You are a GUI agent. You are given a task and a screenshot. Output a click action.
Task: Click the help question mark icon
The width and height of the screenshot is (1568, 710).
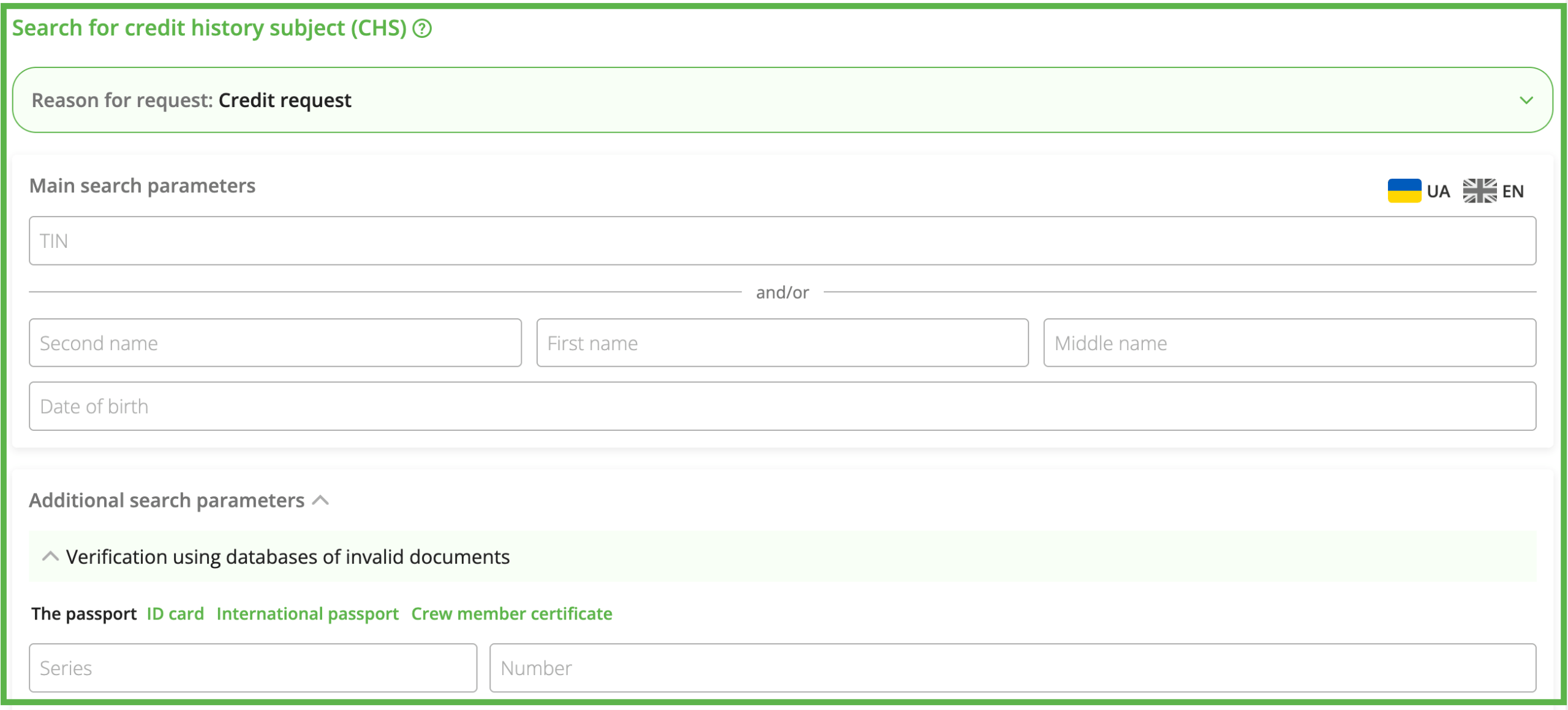(x=422, y=28)
